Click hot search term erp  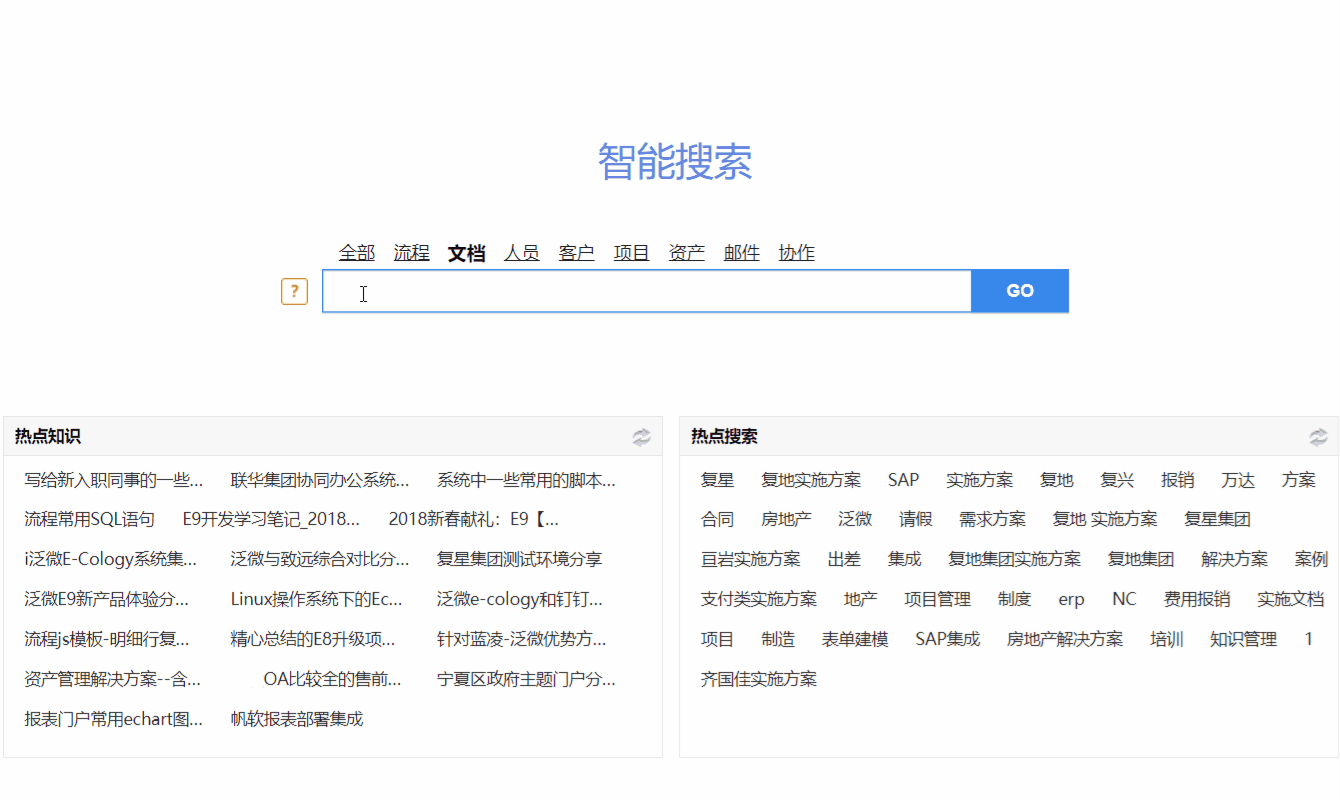1072,600
